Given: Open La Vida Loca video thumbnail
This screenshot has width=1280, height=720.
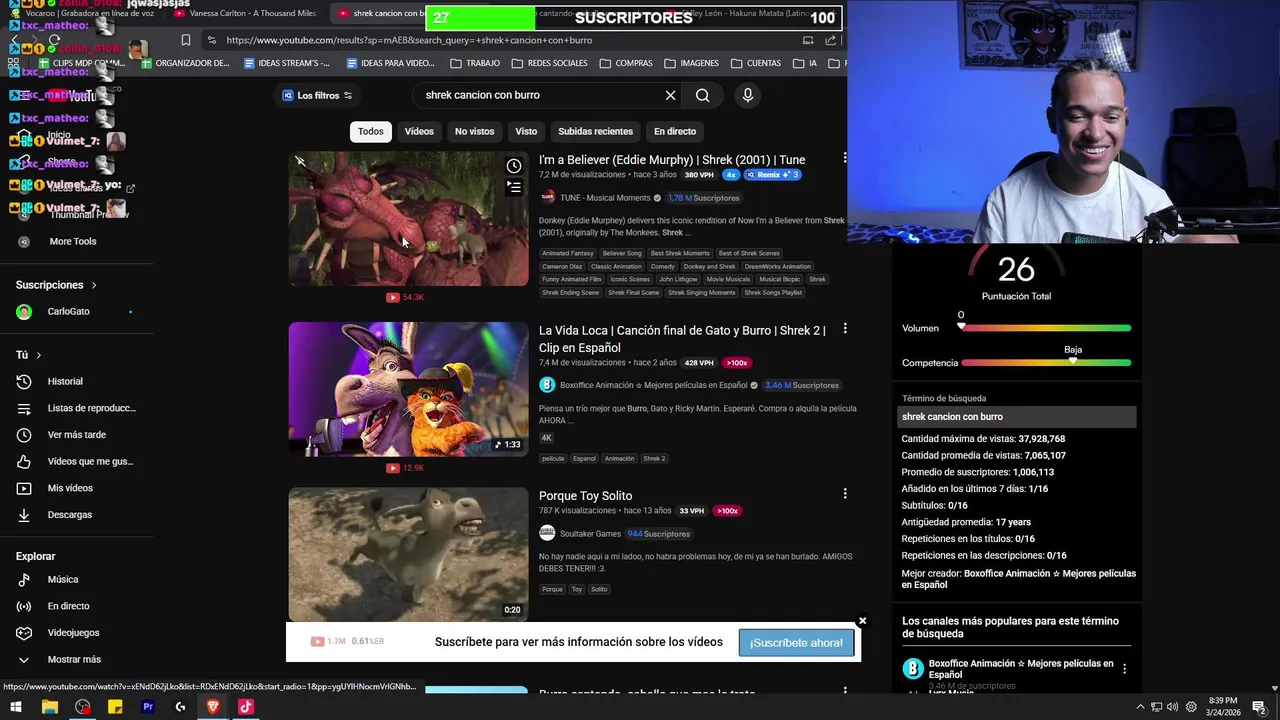Looking at the screenshot, I should pyautogui.click(x=408, y=389).
